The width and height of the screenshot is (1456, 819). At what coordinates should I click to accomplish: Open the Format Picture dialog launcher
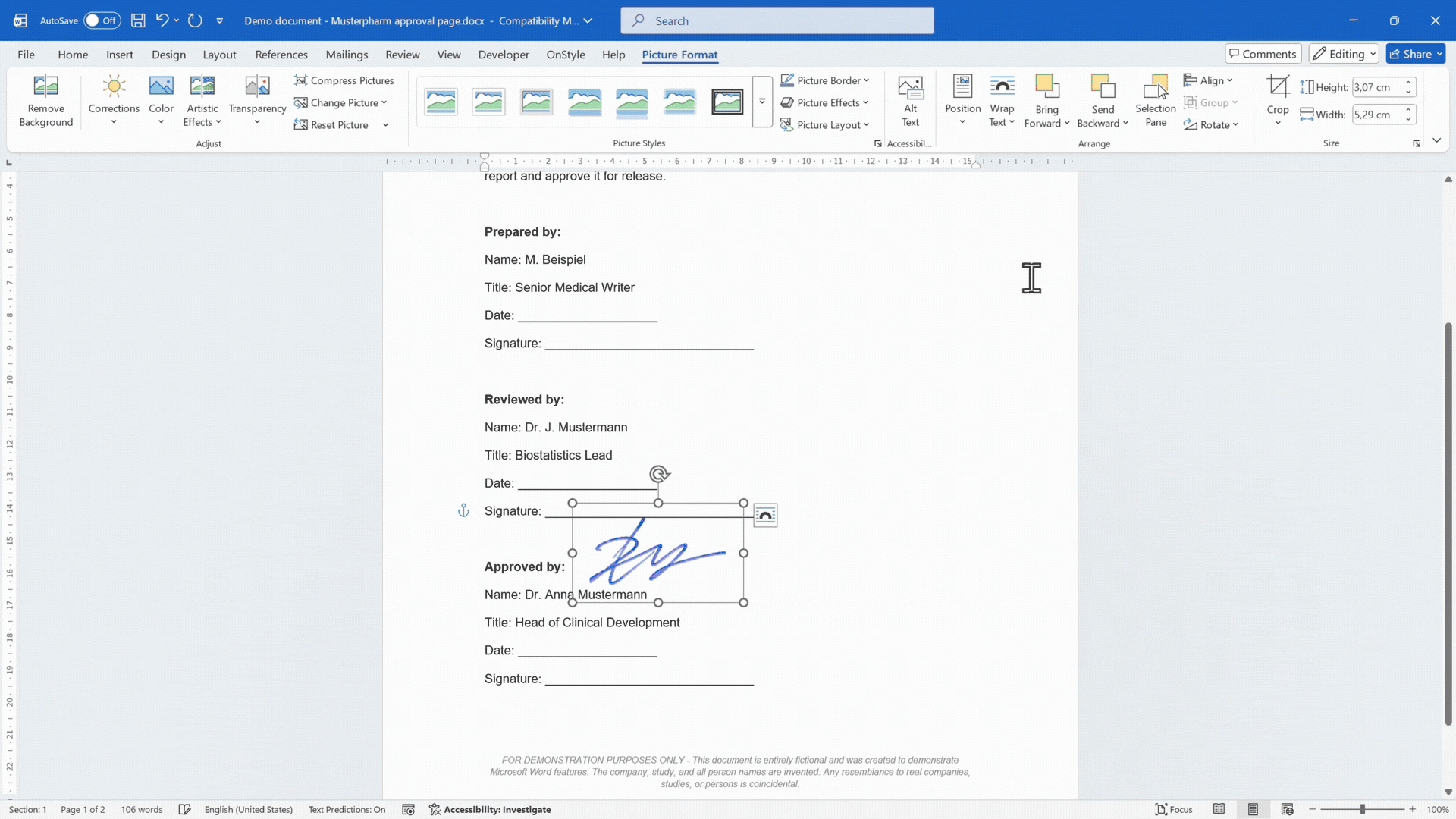pos(1416,143)
